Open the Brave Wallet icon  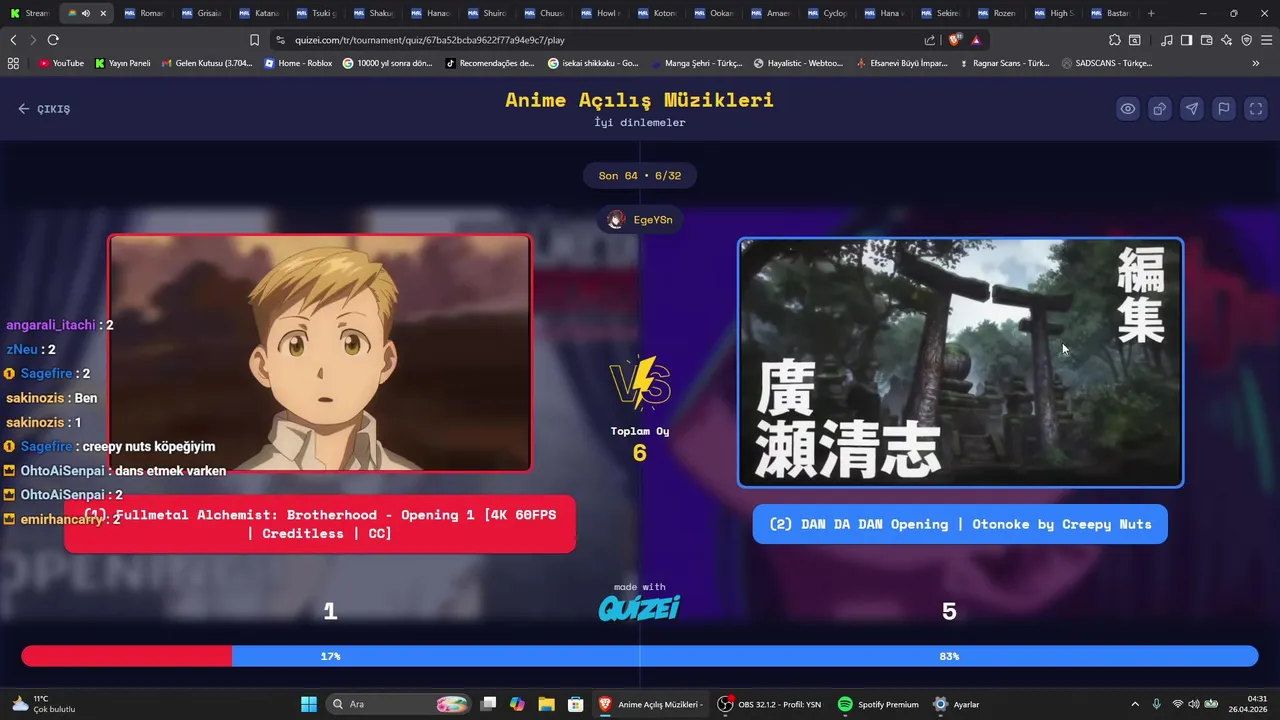click(x=1206, y=40)
